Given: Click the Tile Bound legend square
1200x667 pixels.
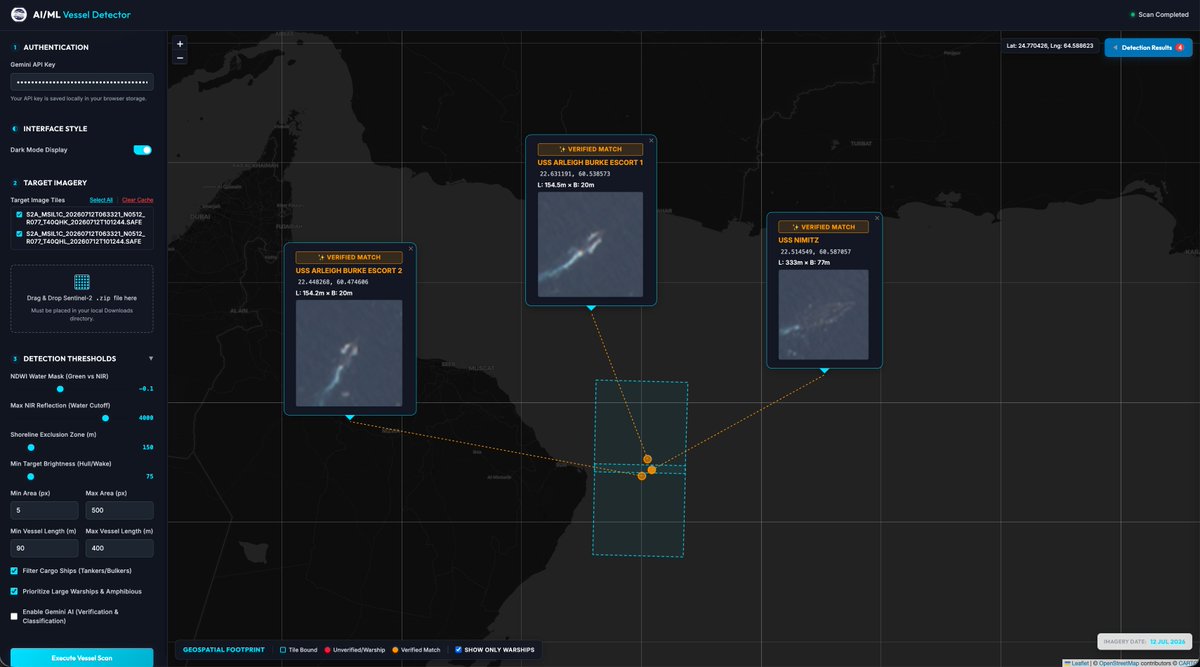Looking at the screenshot, I should (282, 650).
